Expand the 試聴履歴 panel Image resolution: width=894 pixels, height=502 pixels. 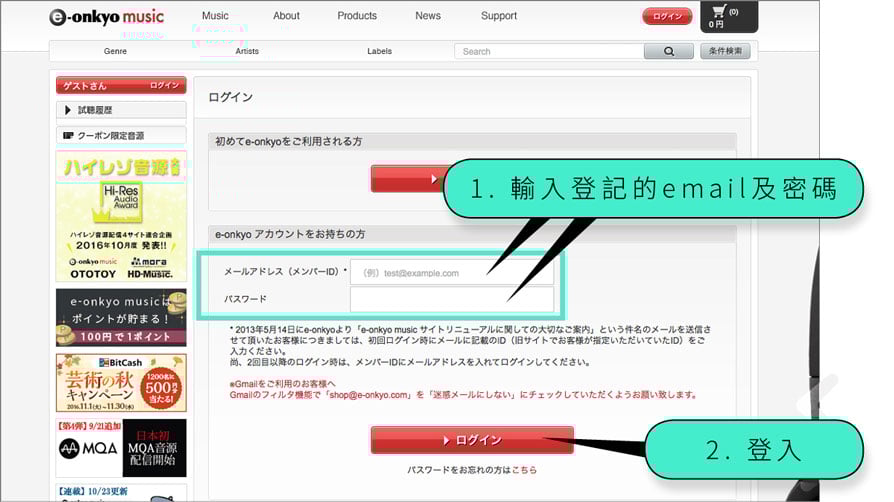[x=121, y=110]
